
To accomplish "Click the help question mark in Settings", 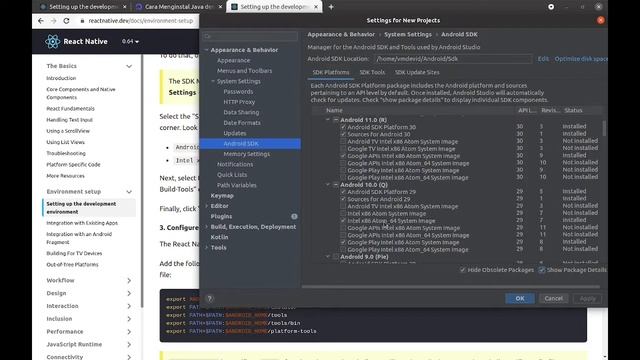I will [x=209, y=298].
